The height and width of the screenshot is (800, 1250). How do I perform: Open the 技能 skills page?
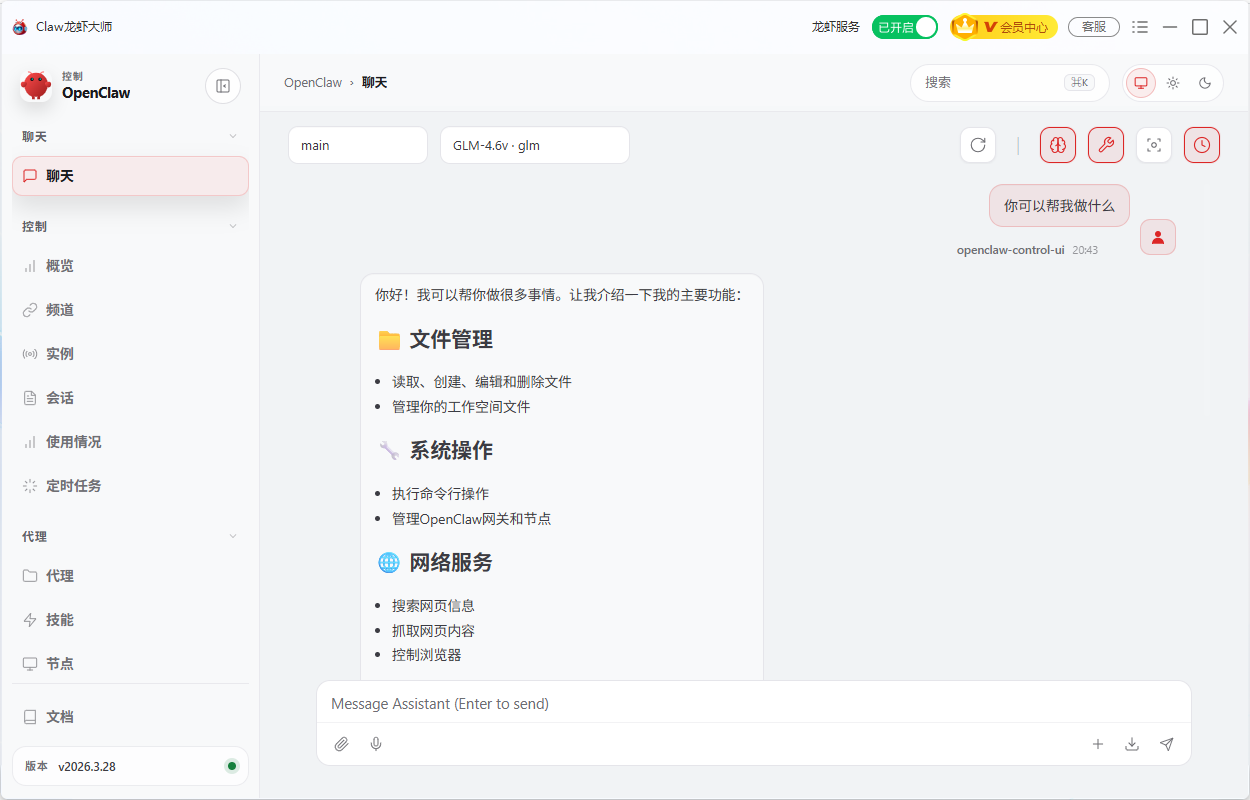(x=130, y=620)
